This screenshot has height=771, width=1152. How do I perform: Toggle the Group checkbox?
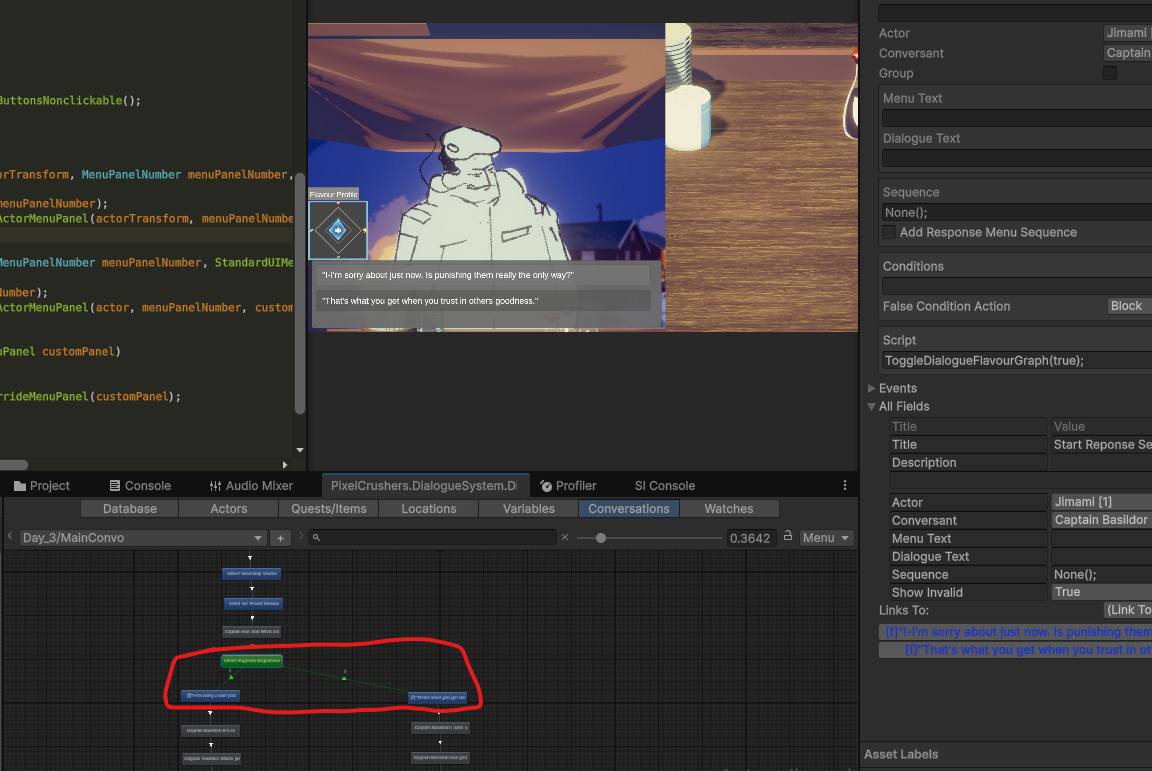1110,73
